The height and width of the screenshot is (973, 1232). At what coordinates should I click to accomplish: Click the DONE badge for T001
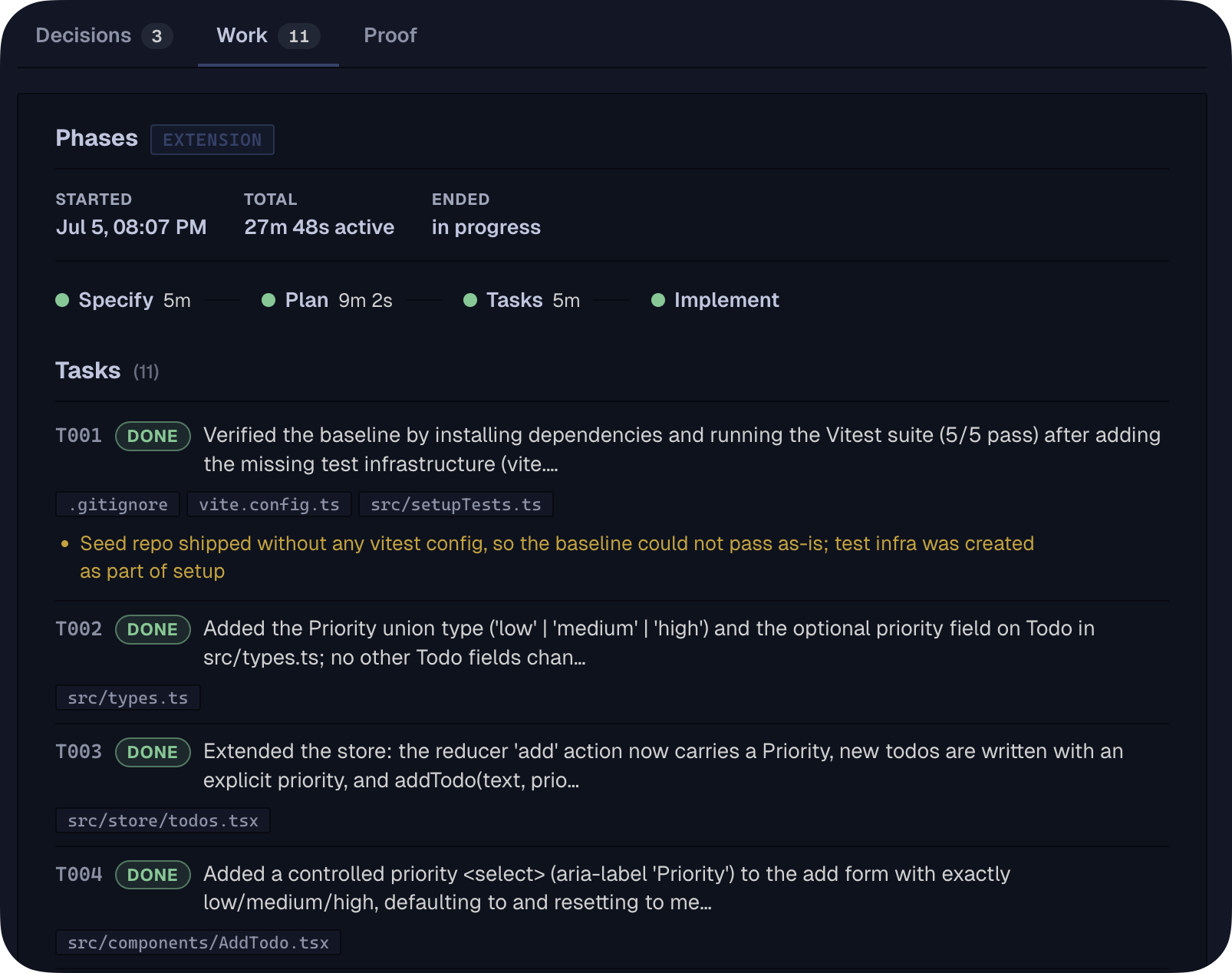click(x=153, y=436)
